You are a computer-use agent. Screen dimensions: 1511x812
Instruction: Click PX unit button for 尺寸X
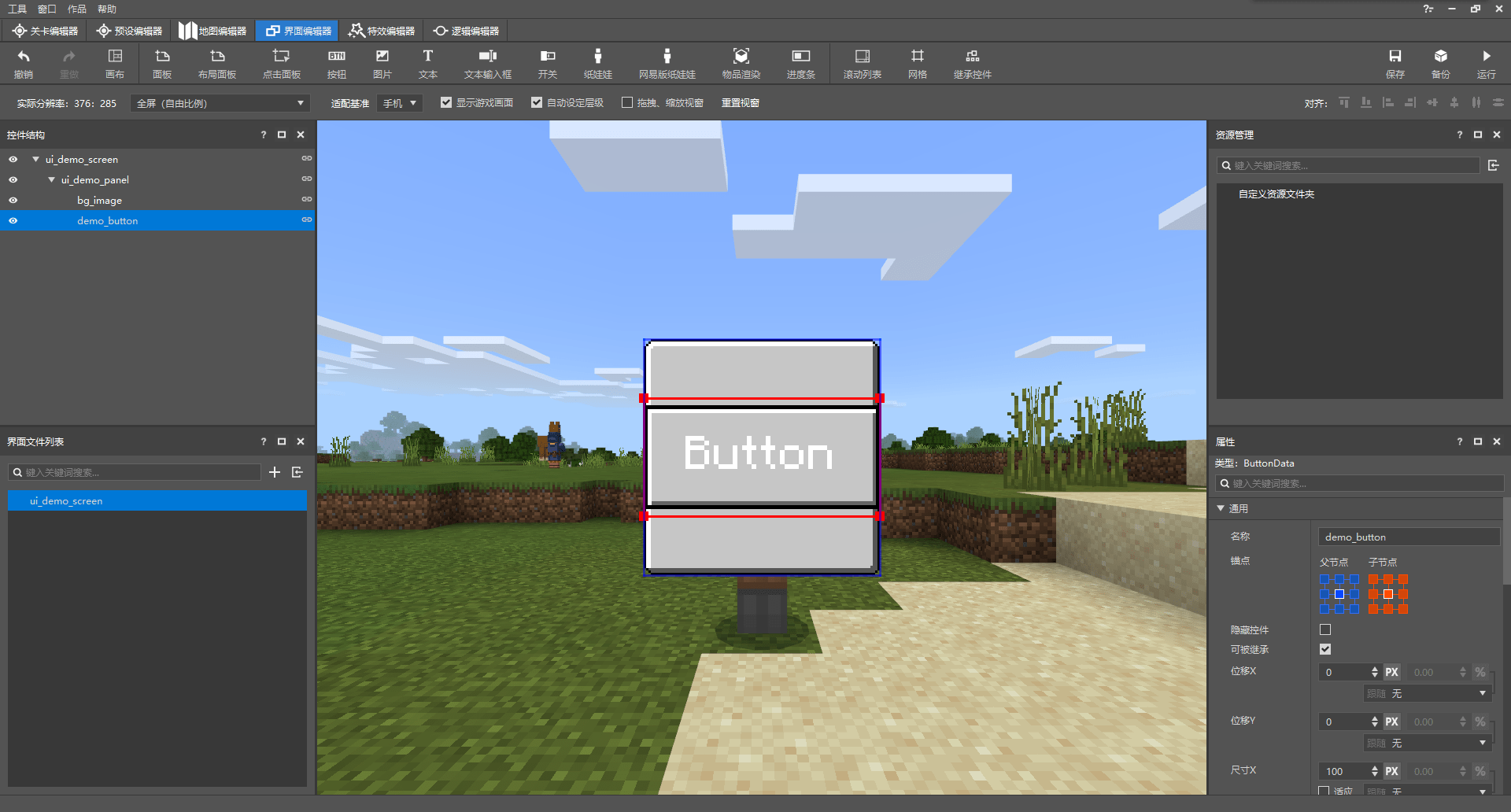click(1391, 771)
